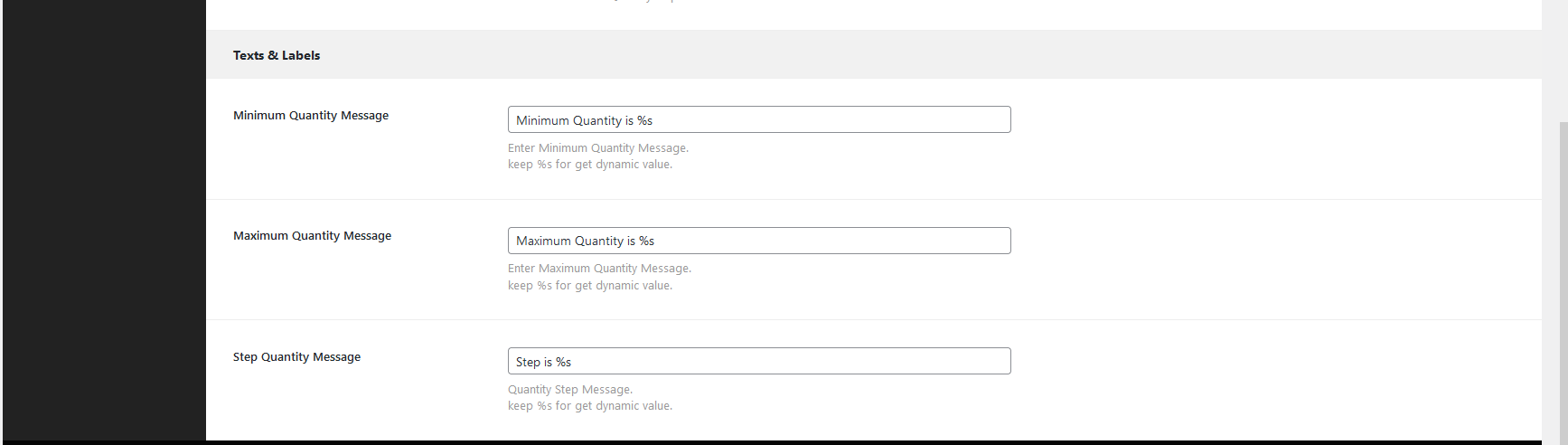
Task: Click the word "Step" inside the Step message box
Action: [528, 363]
